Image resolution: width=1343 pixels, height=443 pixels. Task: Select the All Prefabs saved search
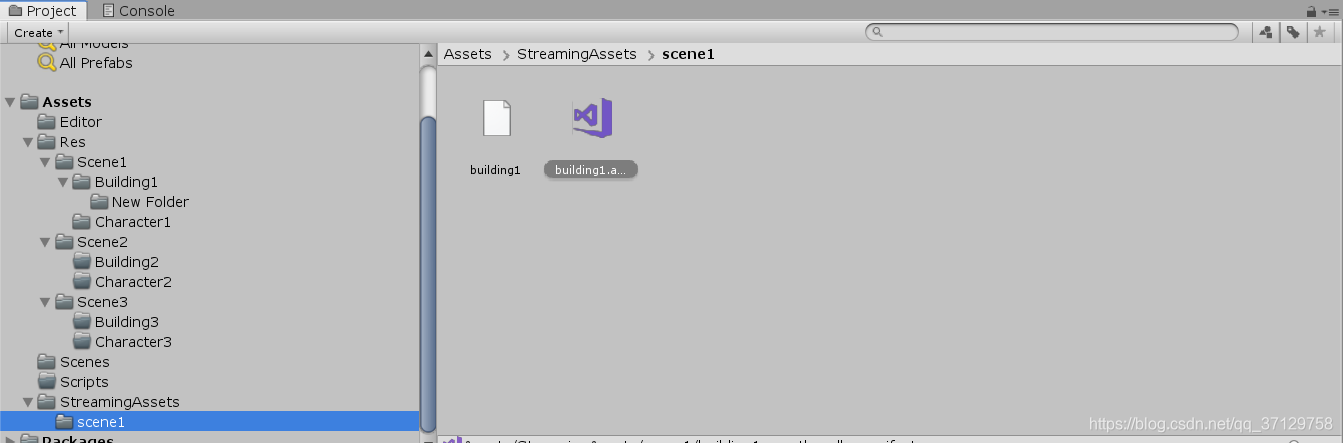pos(95,62)
